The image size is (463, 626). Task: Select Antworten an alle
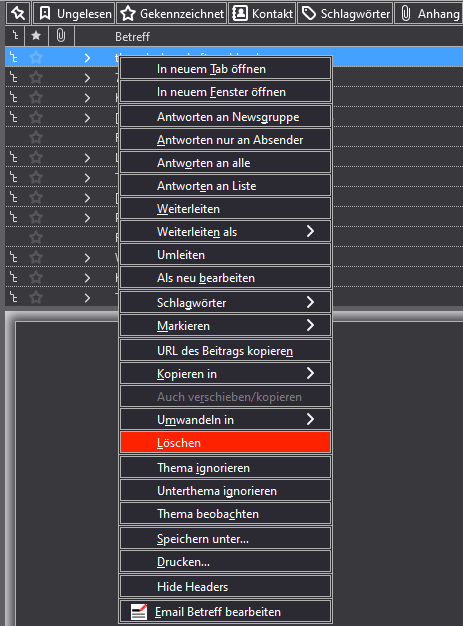click(226, 163)
